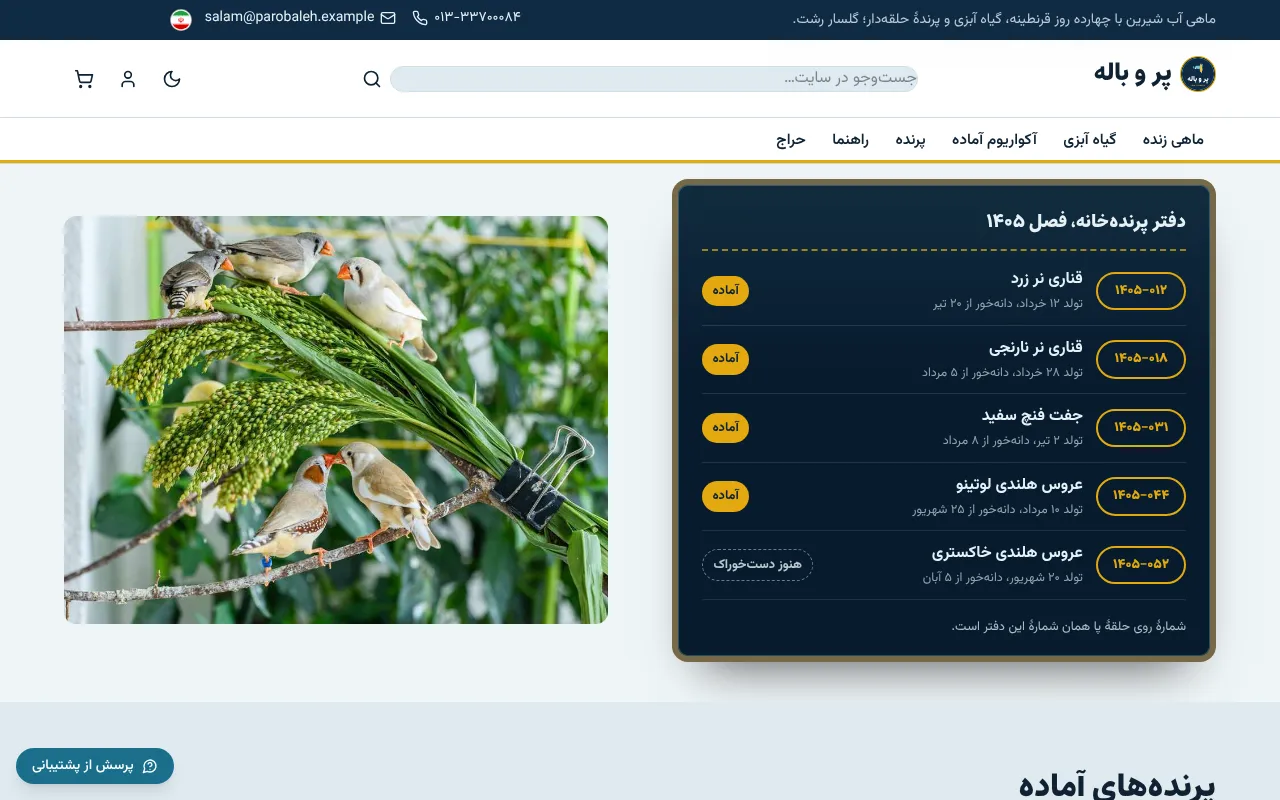Select ring number ۱۴۰۵-۰۱۲ badge
This screenshot has width=1280, height=800.
pos(1141,291)
